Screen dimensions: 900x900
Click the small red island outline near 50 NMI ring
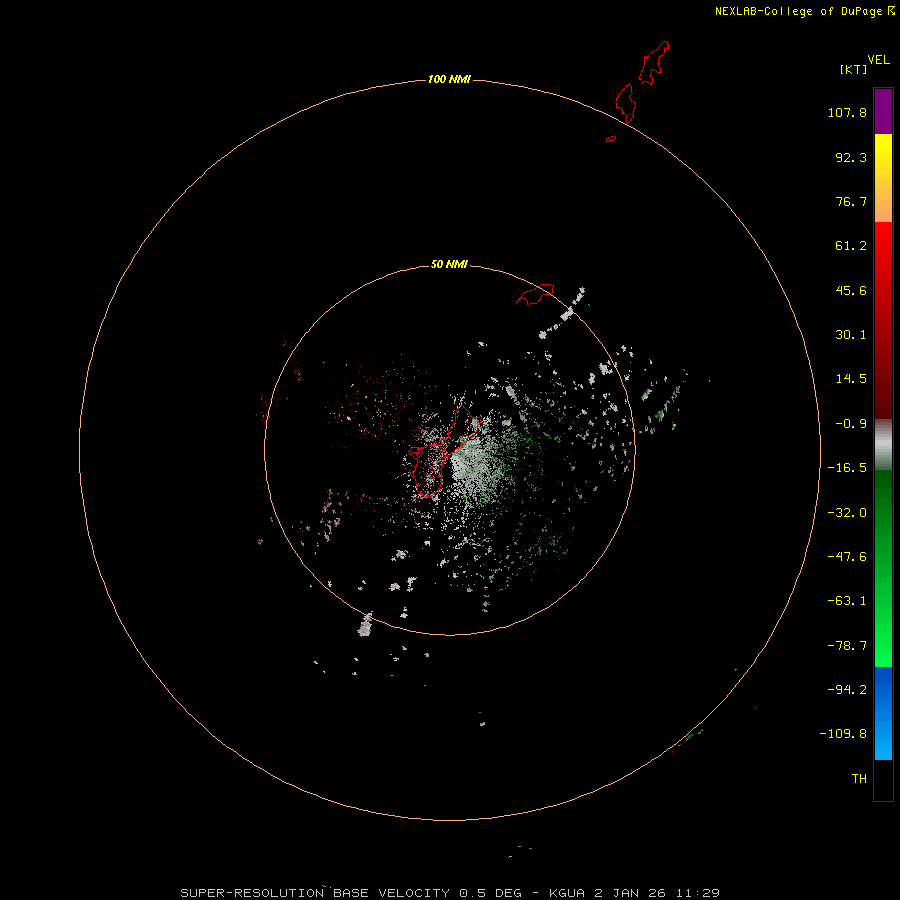click(535, 294)
